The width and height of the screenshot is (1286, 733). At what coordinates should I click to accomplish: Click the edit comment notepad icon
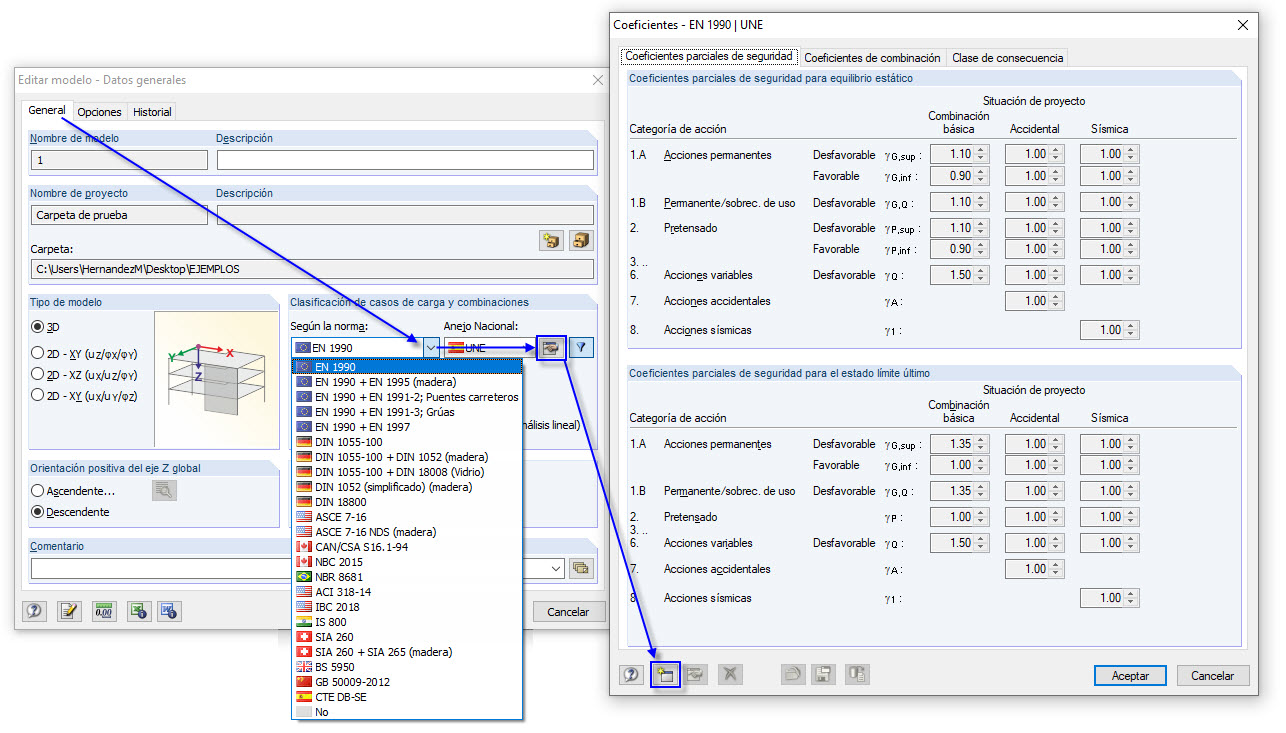click(x=69, y=611)
